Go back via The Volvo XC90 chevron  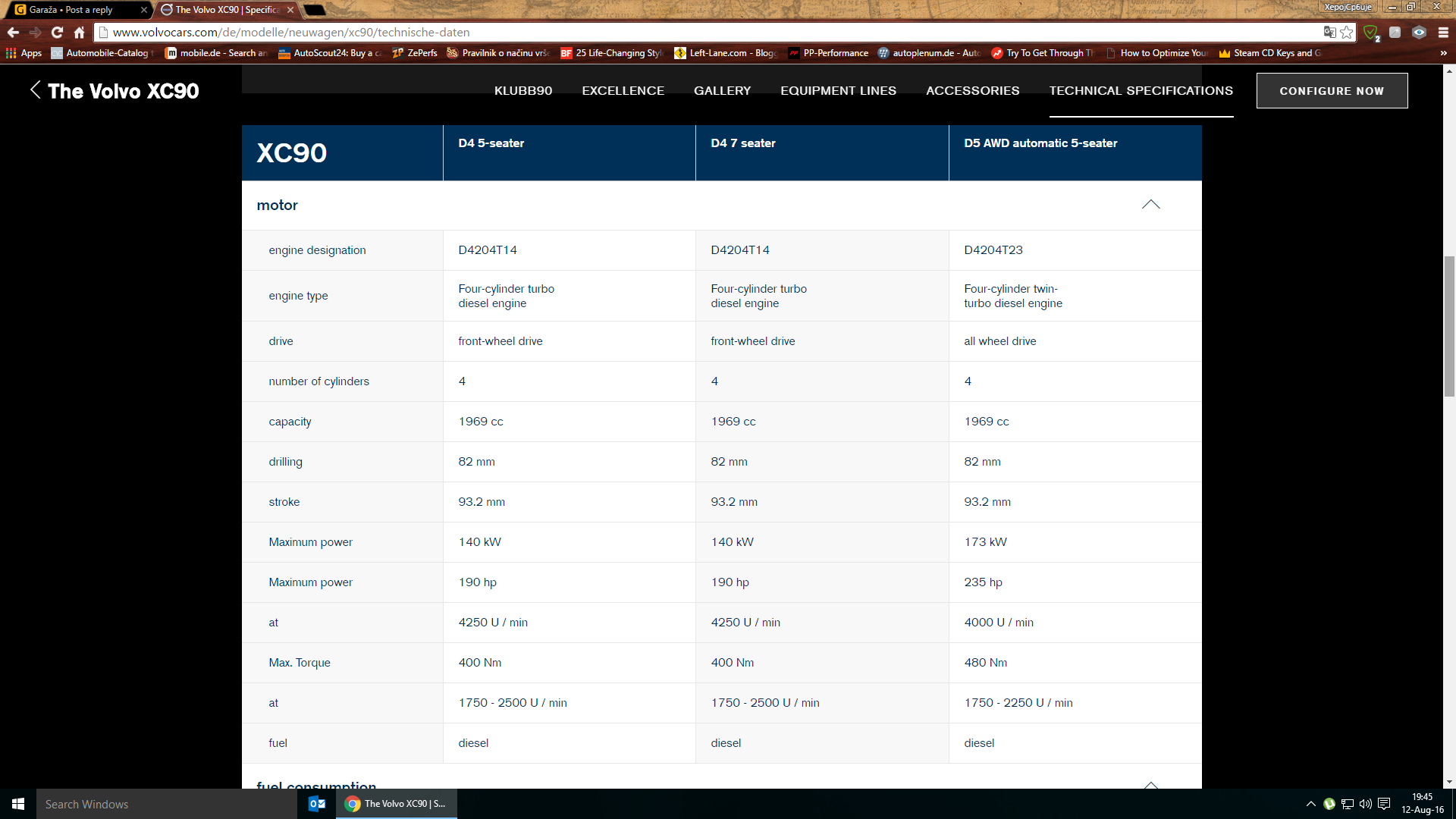(35, 90)
